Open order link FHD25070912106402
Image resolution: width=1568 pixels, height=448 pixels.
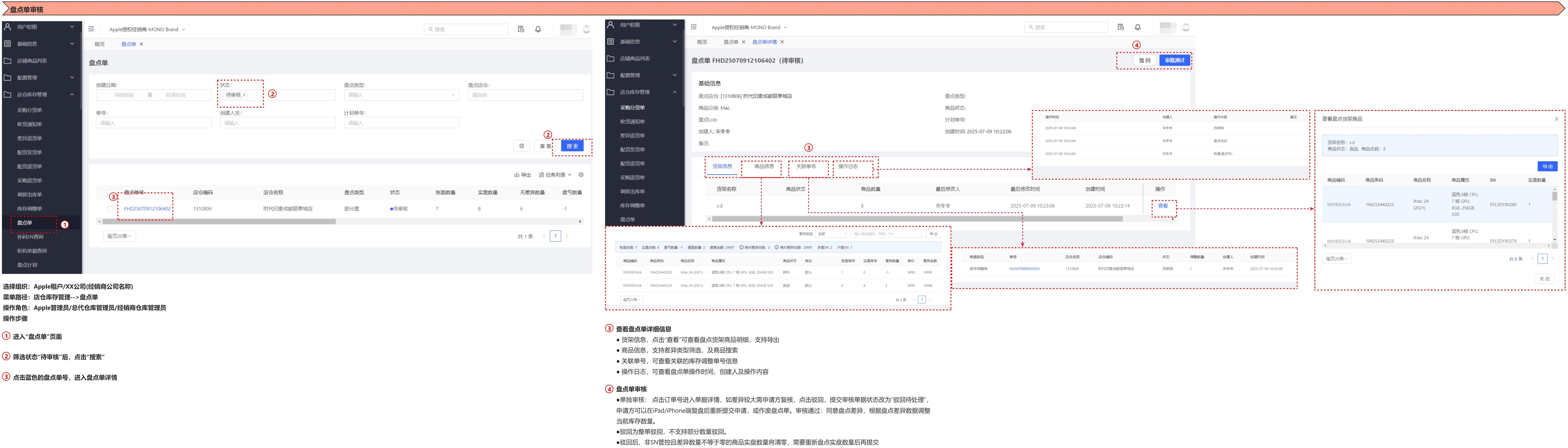147,208
